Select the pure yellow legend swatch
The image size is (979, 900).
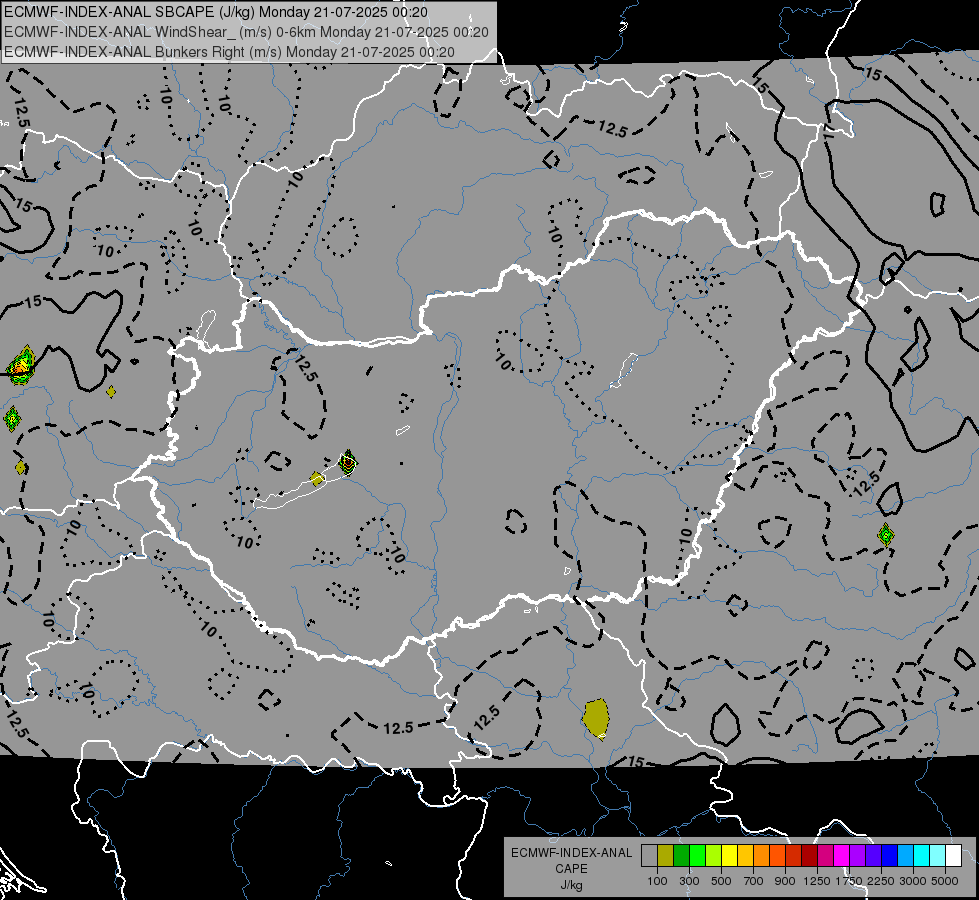(x=729, y=856)
